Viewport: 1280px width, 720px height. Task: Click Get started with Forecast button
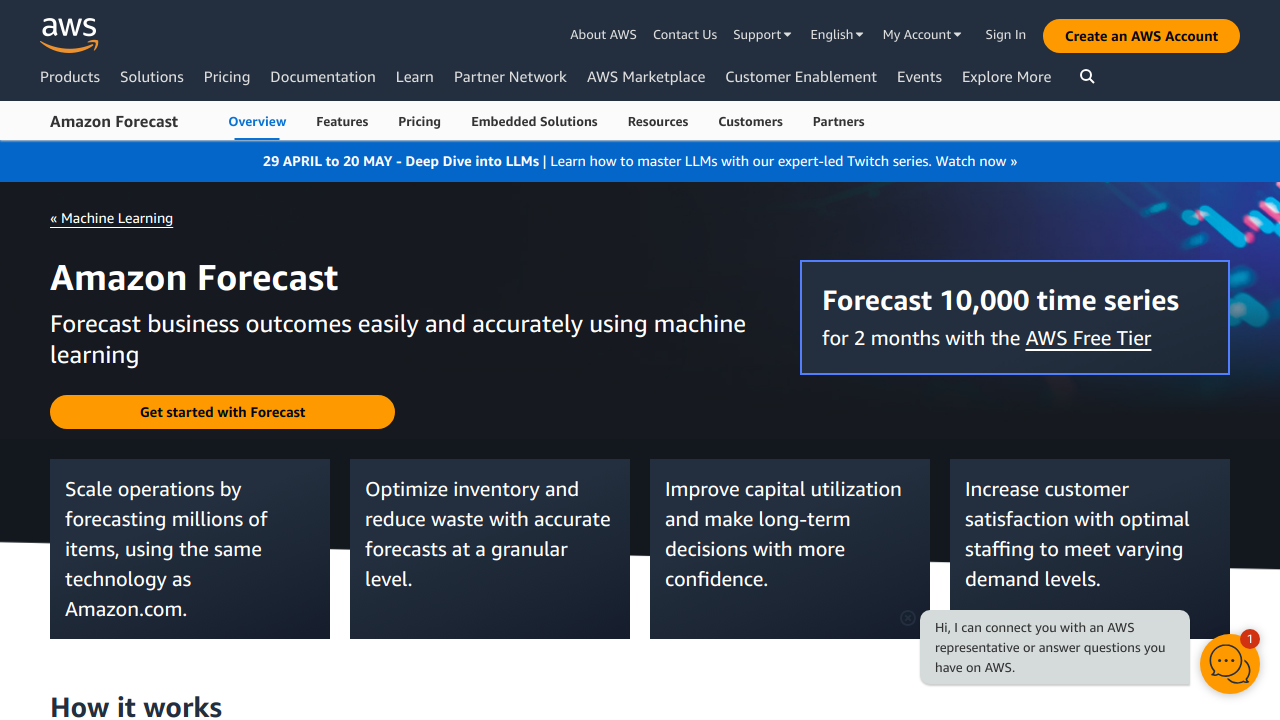(222, 412)
